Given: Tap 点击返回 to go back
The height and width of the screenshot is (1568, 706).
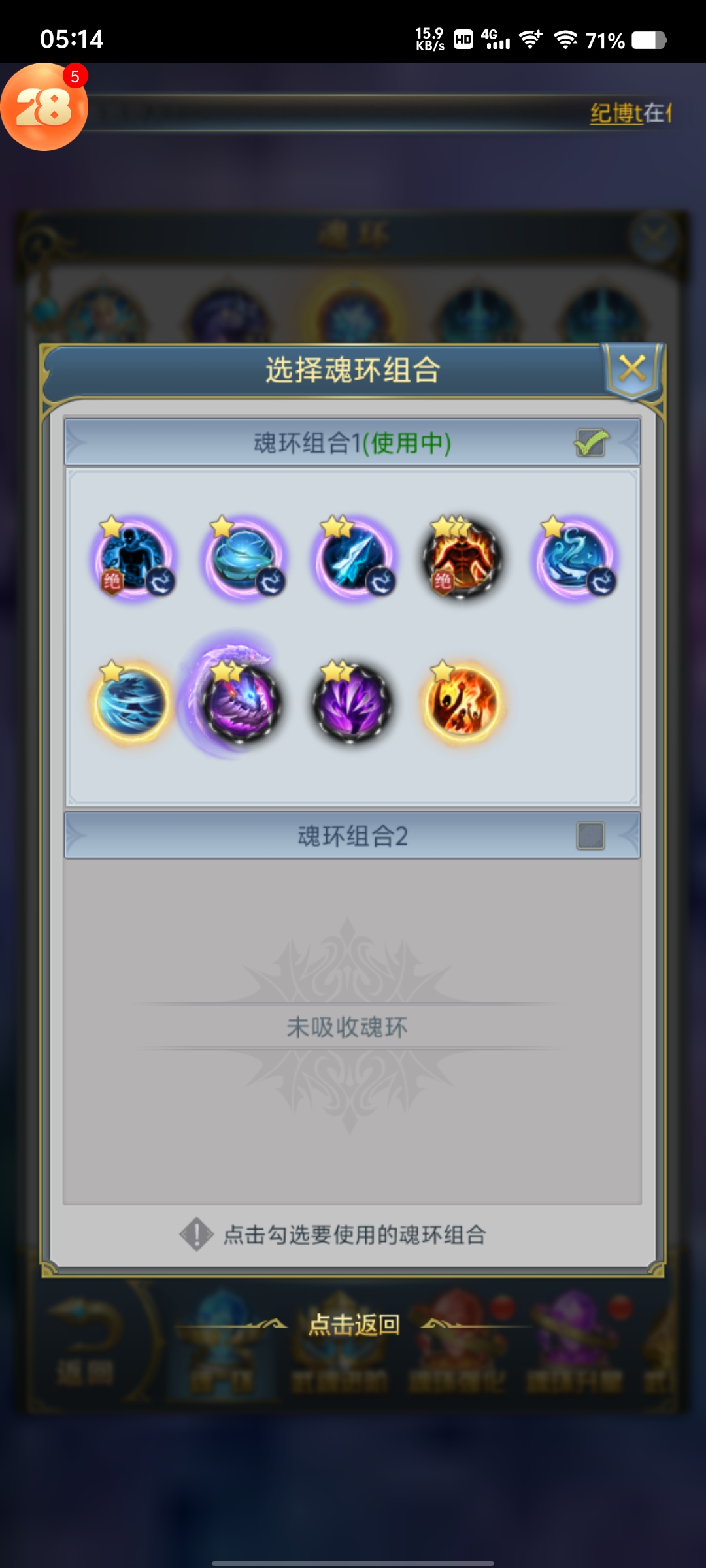Looking at the screenshot, I should tap(354, 1325).
